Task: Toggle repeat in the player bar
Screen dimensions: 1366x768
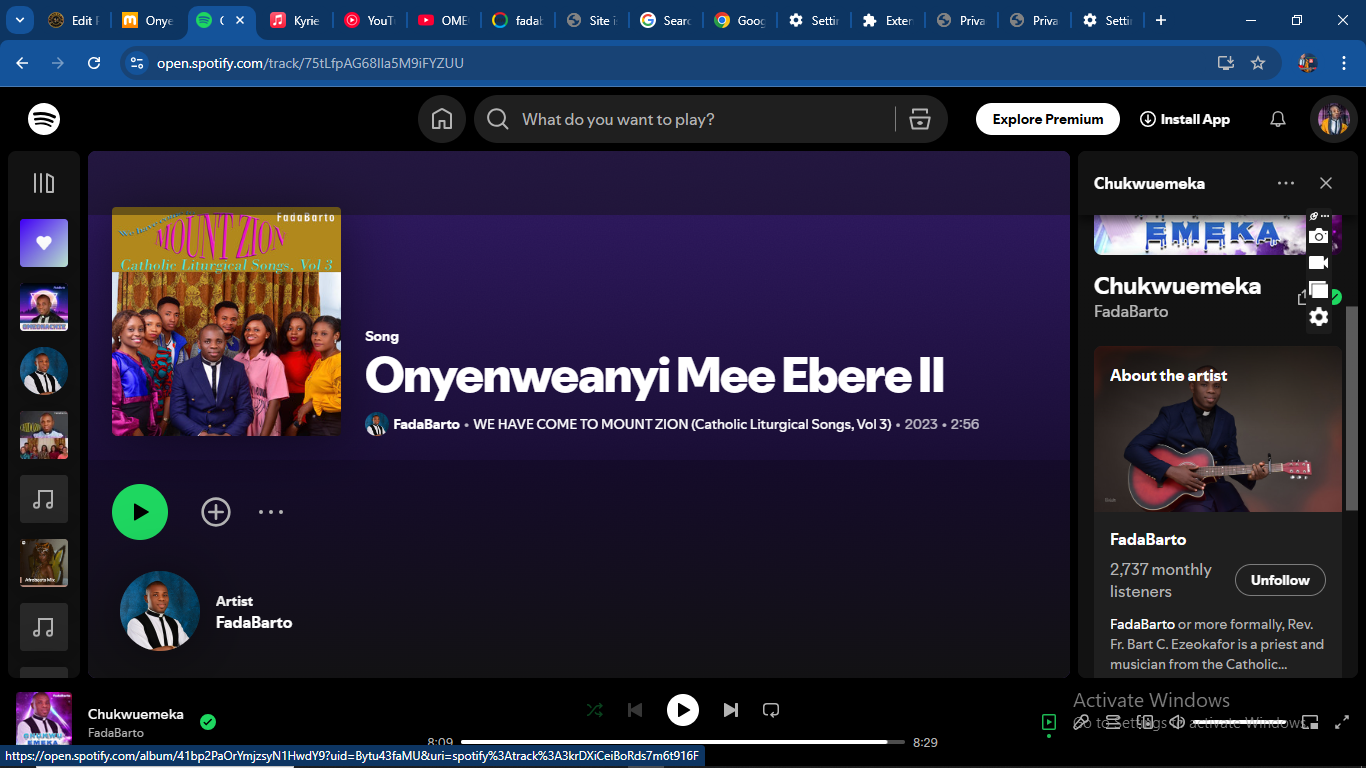Action: pyautogui.click(x=771, y=710)
